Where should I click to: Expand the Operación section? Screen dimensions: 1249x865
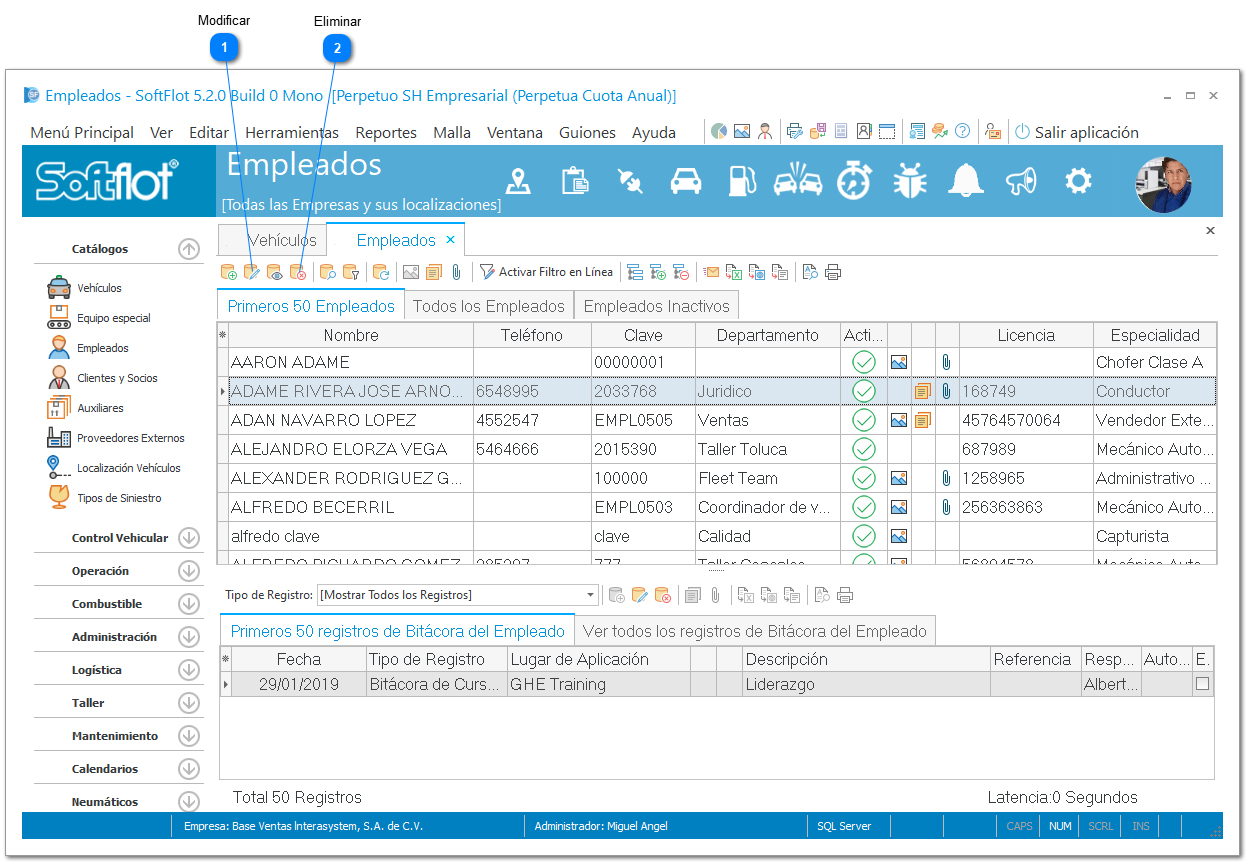point(189,571)
